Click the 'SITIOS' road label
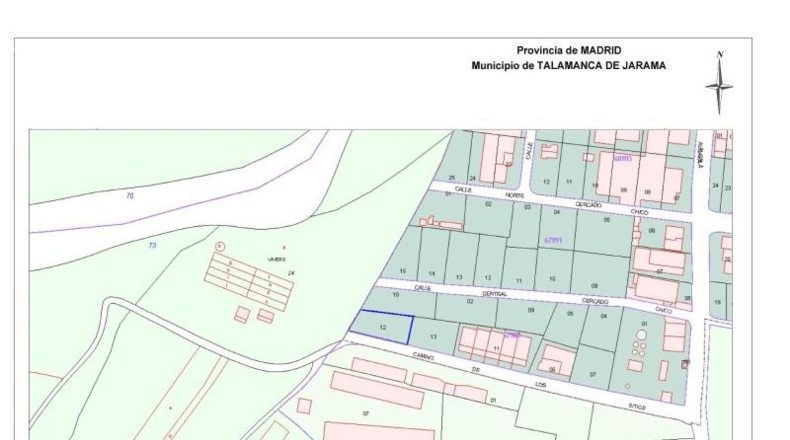This screenshot has height=440, width=790. (637, 406)
